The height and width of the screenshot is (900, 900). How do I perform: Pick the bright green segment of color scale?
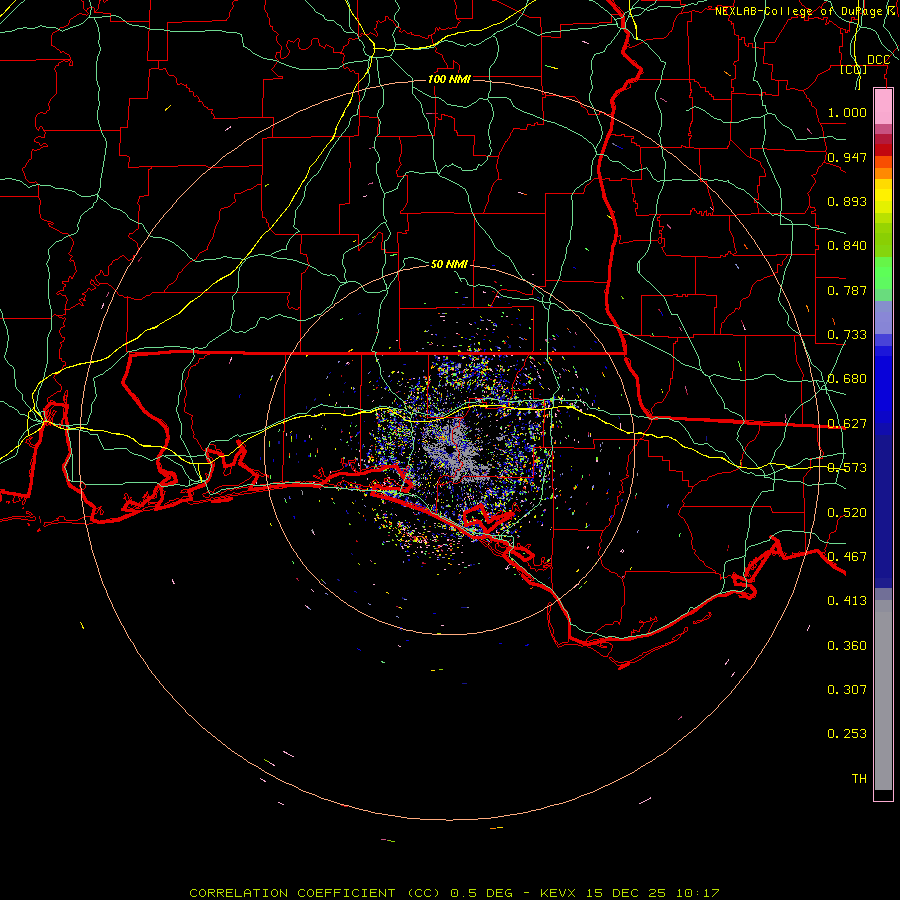point(883,273)
